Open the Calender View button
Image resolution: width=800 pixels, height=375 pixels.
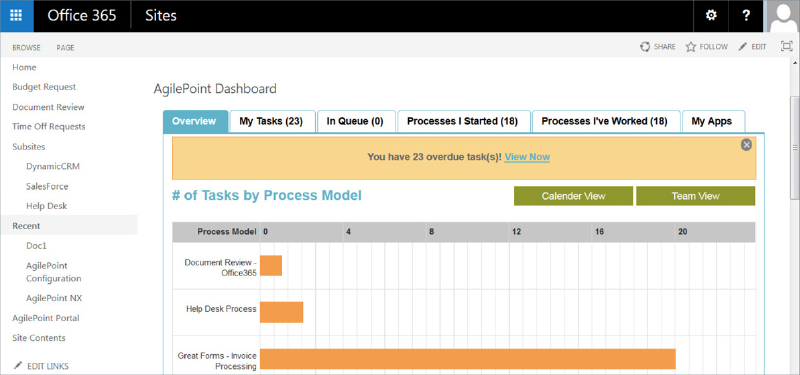click(573, 196)
